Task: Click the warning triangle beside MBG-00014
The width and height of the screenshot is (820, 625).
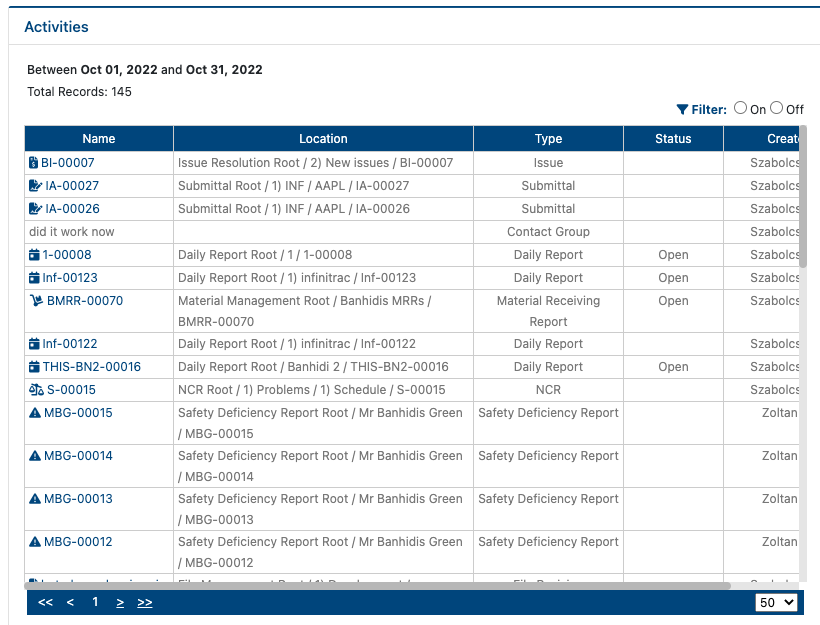Action: point(35,456)
